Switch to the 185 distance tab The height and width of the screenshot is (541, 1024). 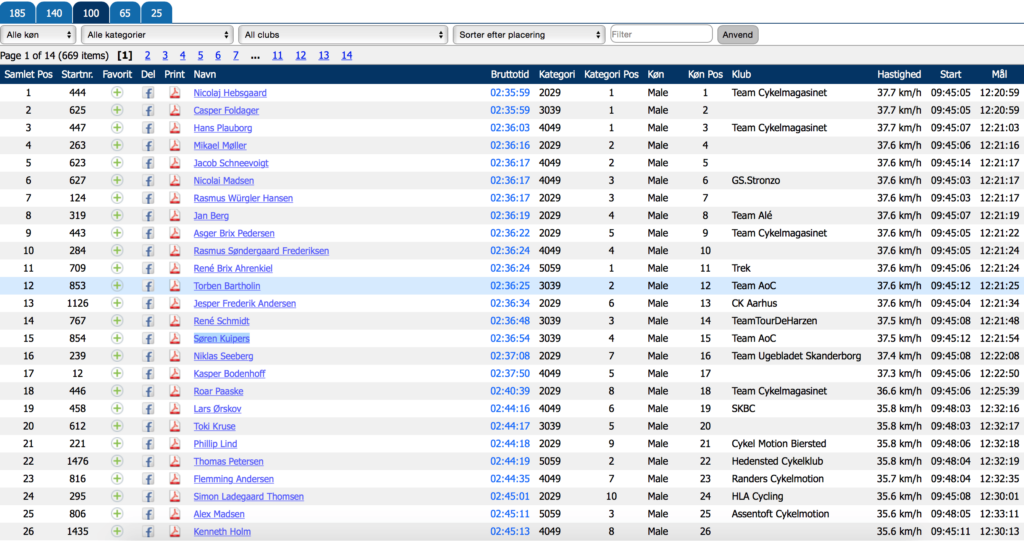pos(19,13)
